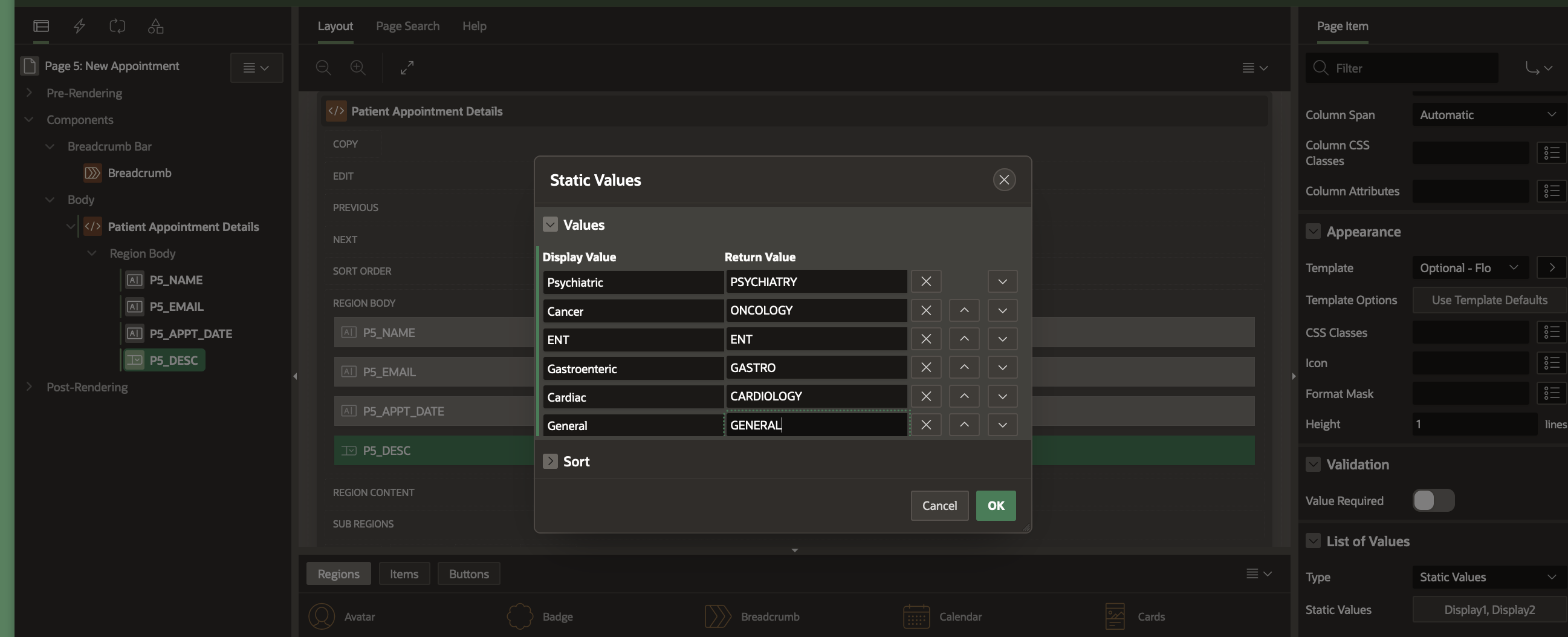
Task: Open the Rendering tree tab icon
Action: pos(40,26)
